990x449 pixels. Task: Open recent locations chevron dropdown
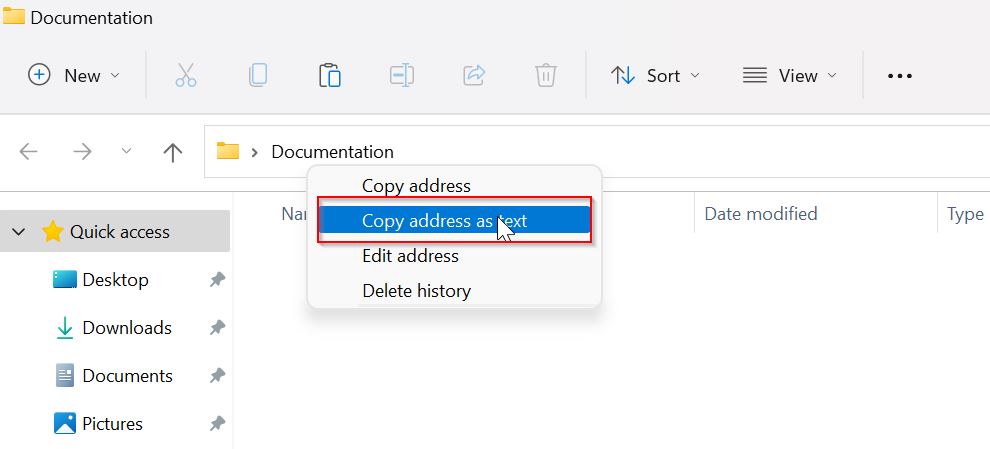pyautogui.click(x=126, y=151)
